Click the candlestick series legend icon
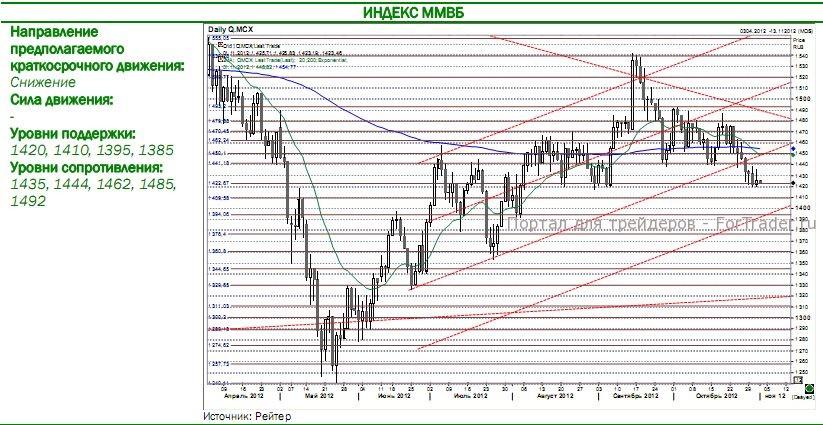Viewport: 823px width, 425px height. (x=221, y=46)
